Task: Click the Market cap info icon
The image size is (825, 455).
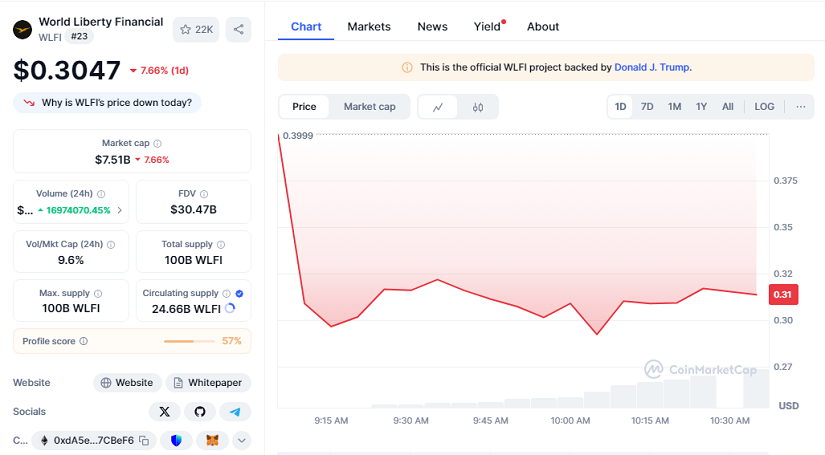Action: 157,144
